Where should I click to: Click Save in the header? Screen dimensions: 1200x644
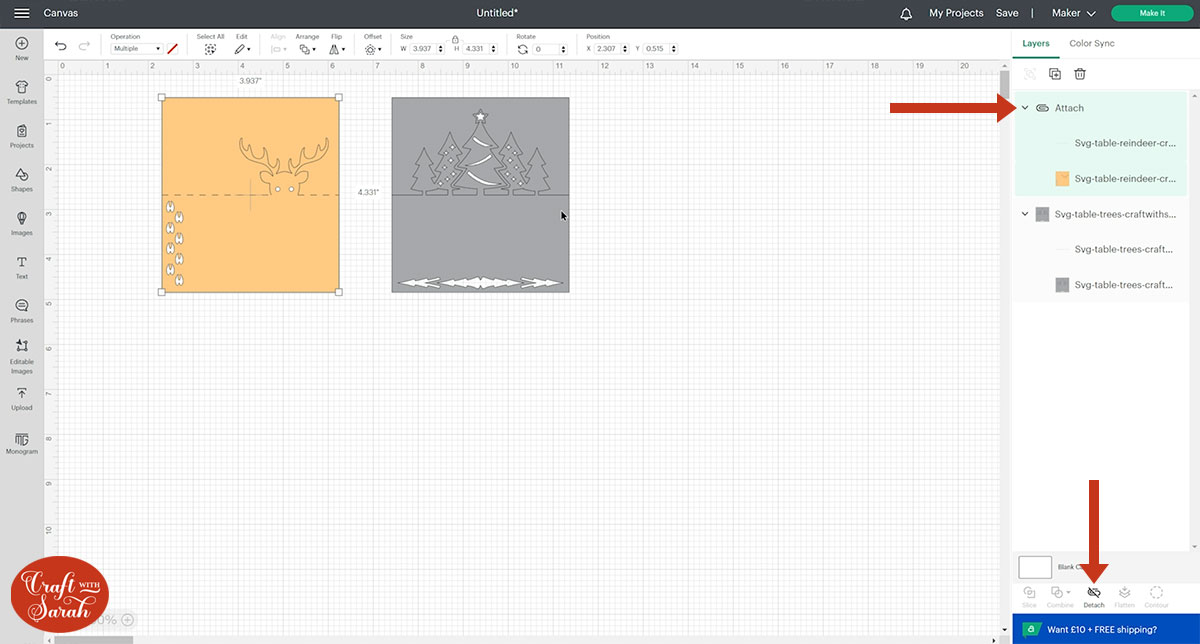pos(1007,14)
